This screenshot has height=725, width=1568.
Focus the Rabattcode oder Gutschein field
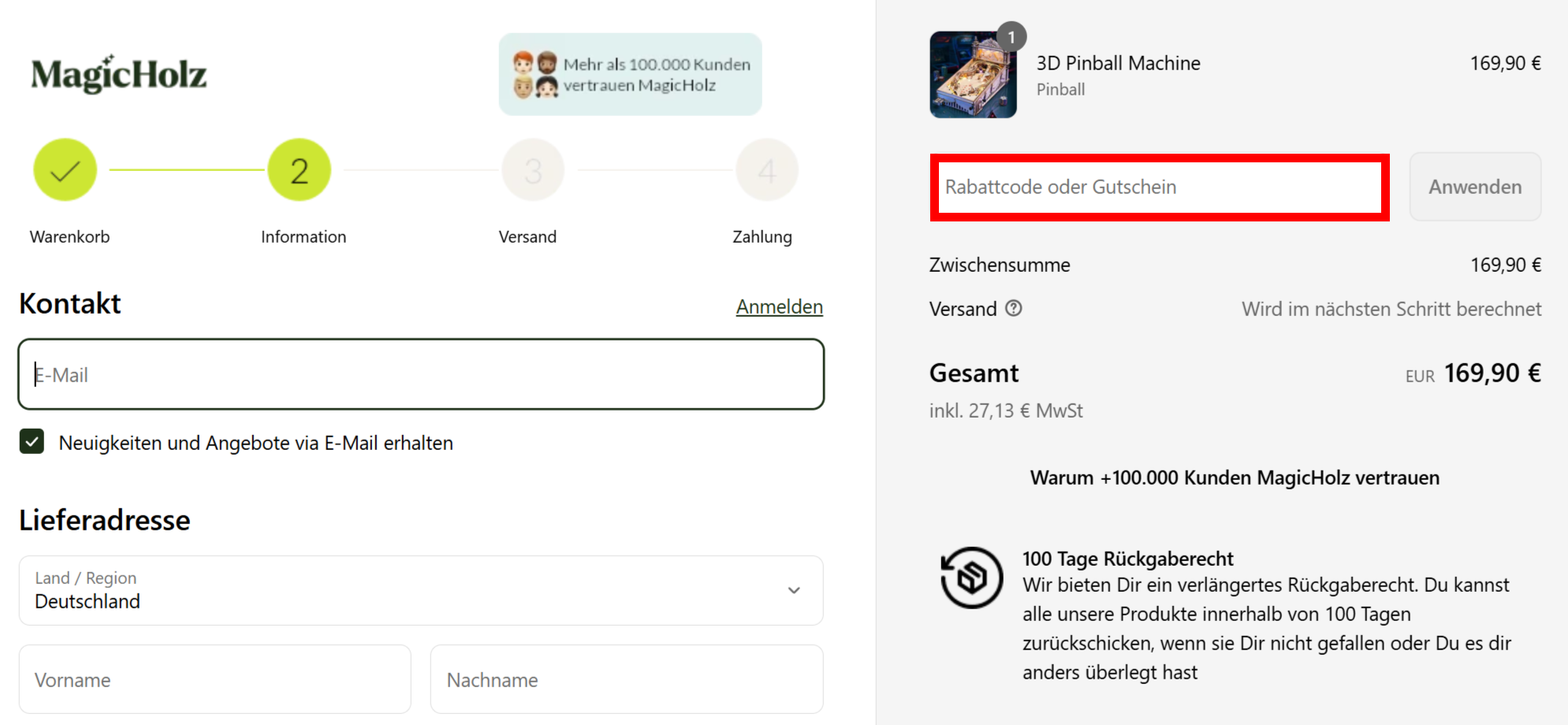(1160, 187)
